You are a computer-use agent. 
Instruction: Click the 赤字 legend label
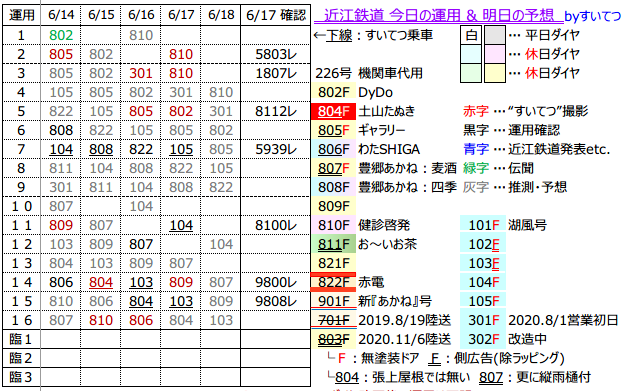pos(476,111)
